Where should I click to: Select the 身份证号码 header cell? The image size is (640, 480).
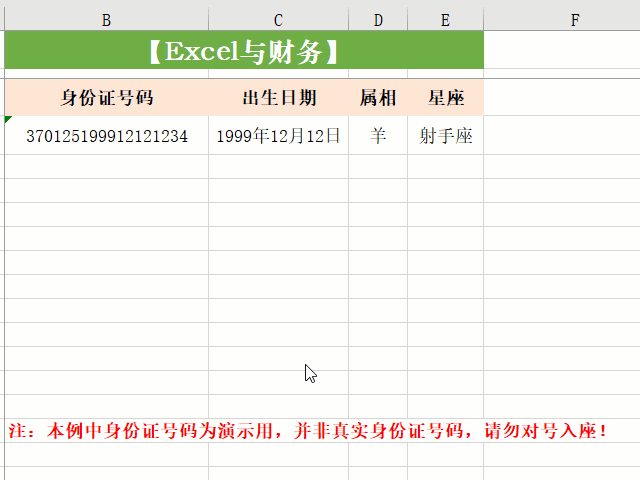(x=107, y=98)
